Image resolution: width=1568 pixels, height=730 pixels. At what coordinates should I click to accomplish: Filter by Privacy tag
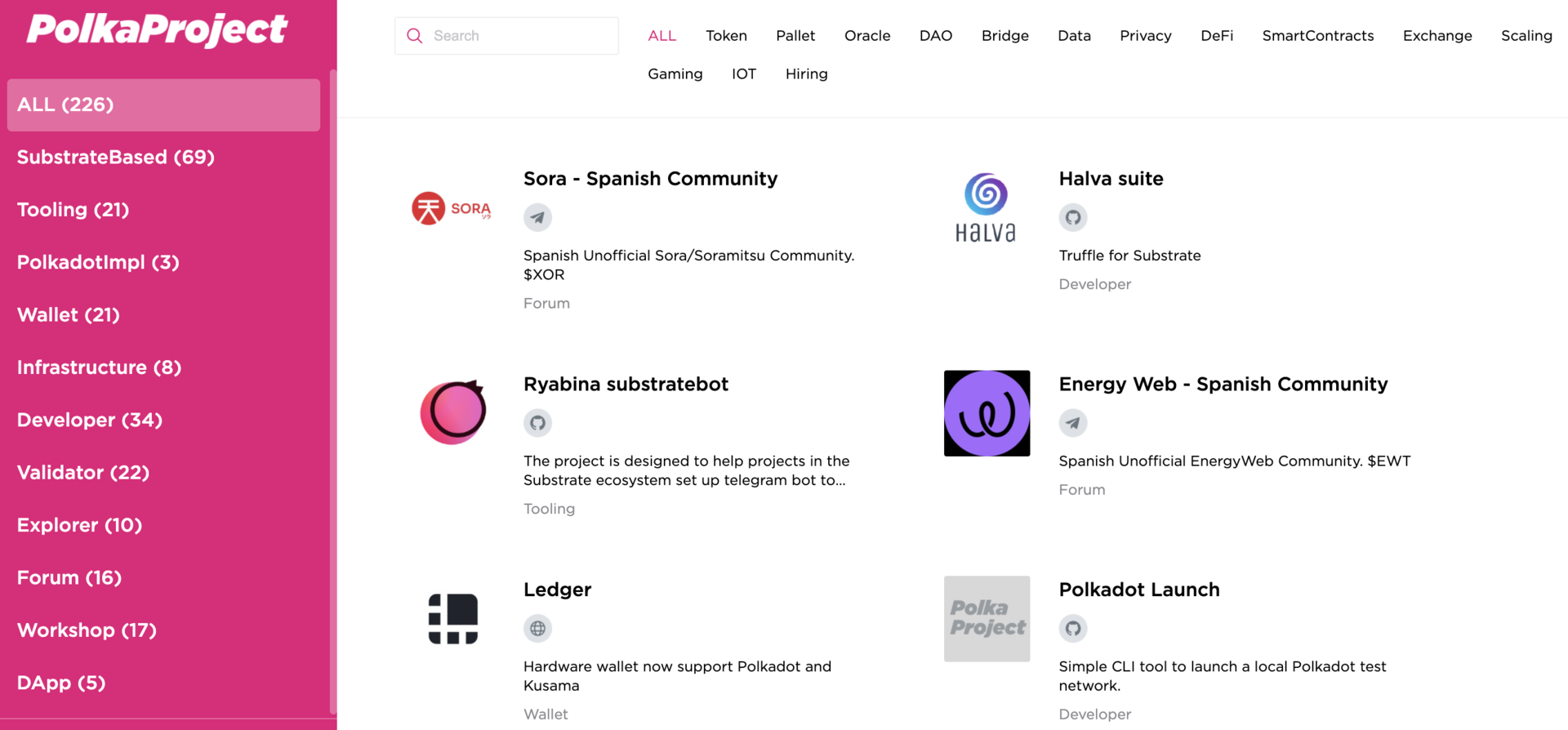(1146, 36)
